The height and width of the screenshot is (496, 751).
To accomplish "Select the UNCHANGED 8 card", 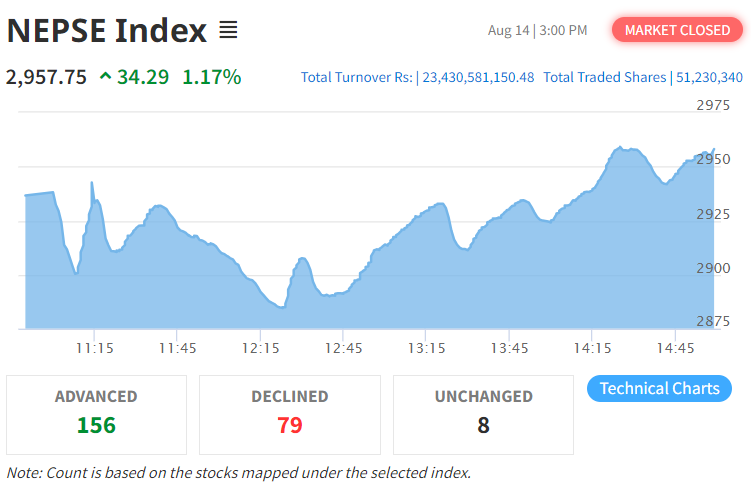I will point(483,414).
